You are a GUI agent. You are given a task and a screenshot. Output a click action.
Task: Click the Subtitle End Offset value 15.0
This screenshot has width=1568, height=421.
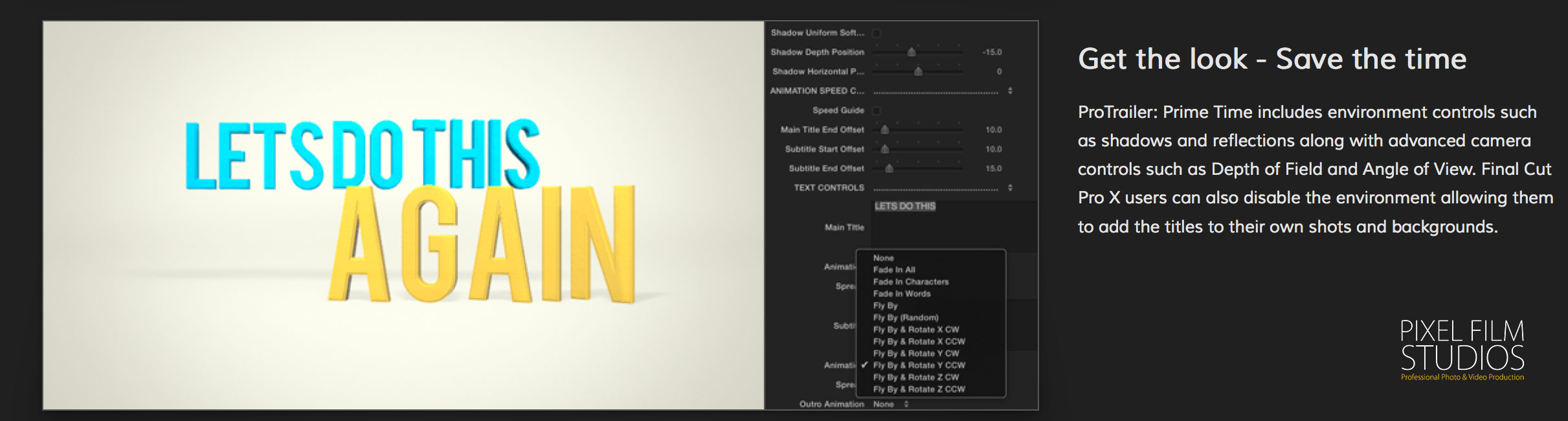994,168
